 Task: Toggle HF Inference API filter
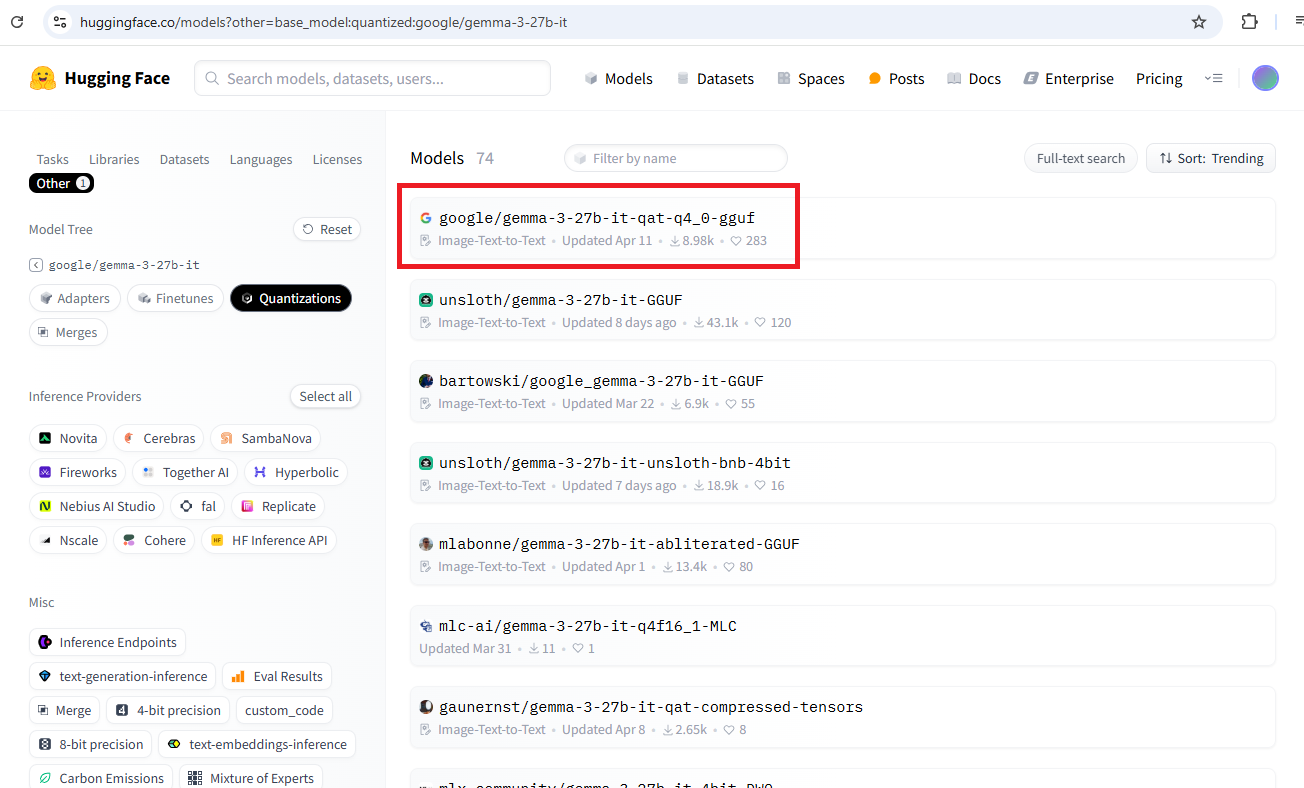coord(269,540)
